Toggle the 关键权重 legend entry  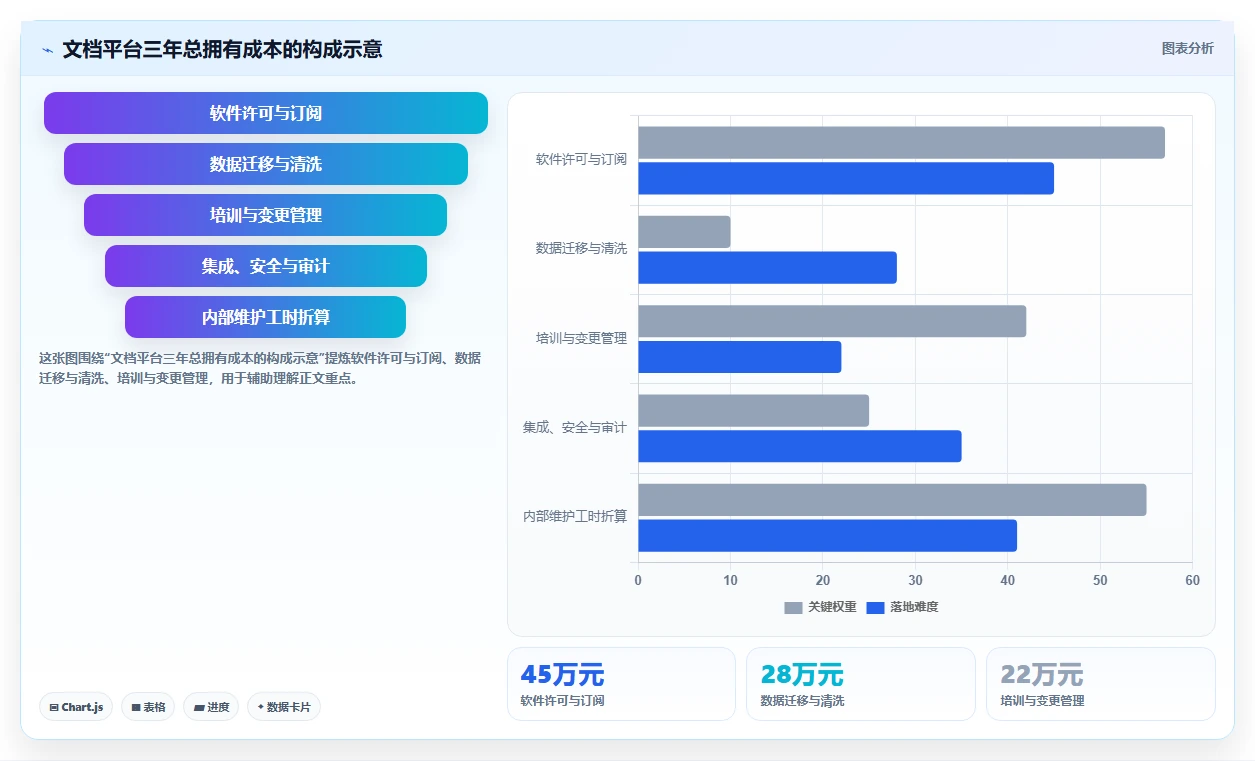pos(820,607)
